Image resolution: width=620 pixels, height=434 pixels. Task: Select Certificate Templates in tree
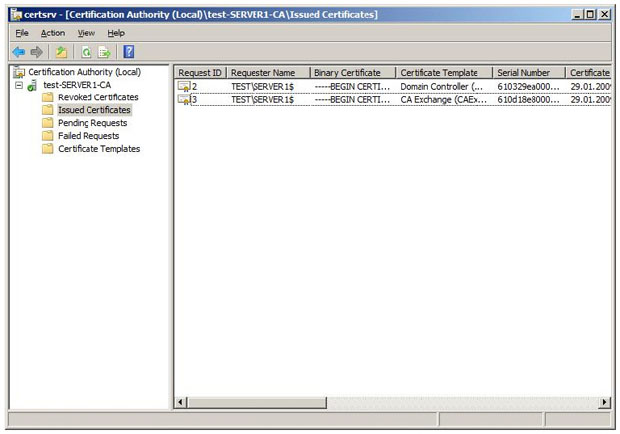(99, 149)
